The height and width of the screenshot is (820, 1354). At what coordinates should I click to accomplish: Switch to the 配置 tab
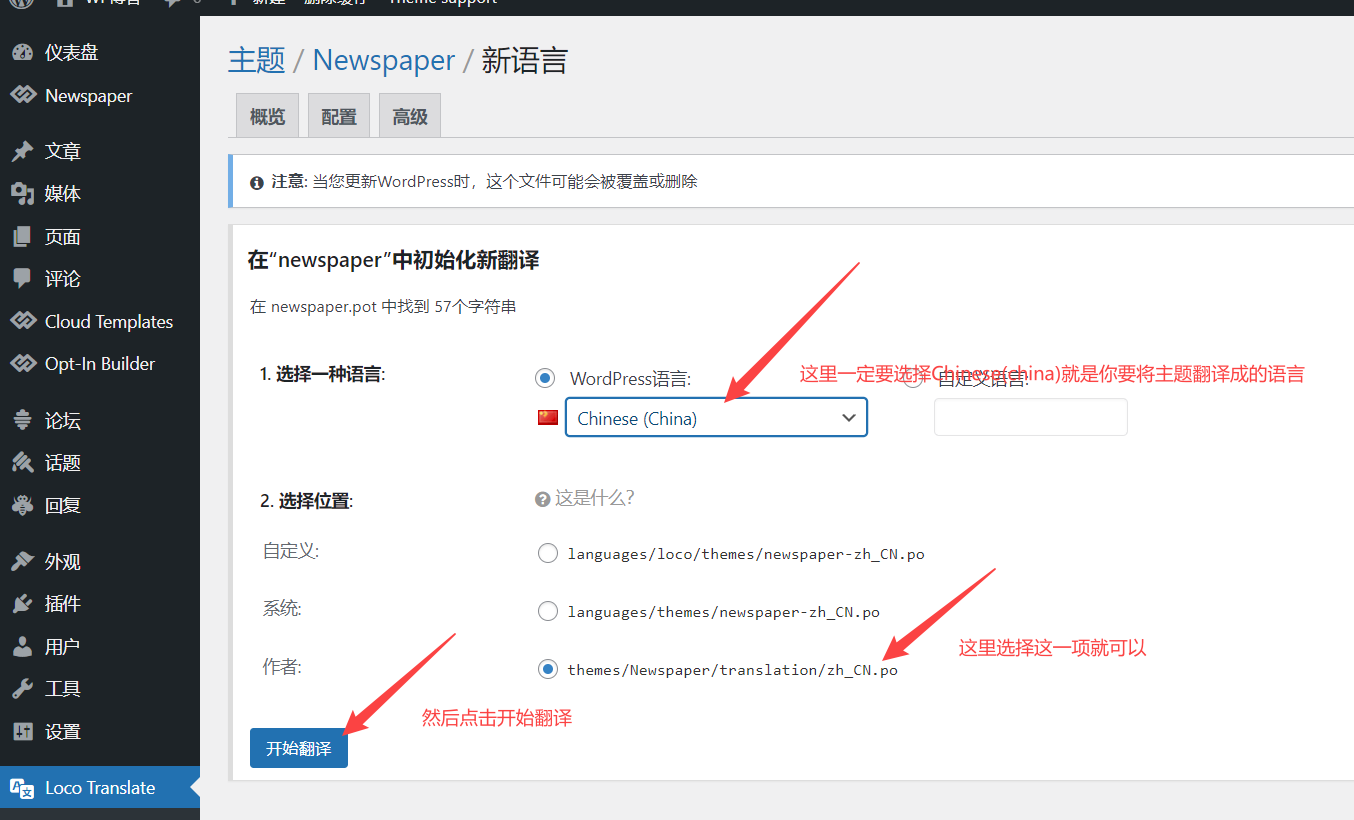point(339,116)
